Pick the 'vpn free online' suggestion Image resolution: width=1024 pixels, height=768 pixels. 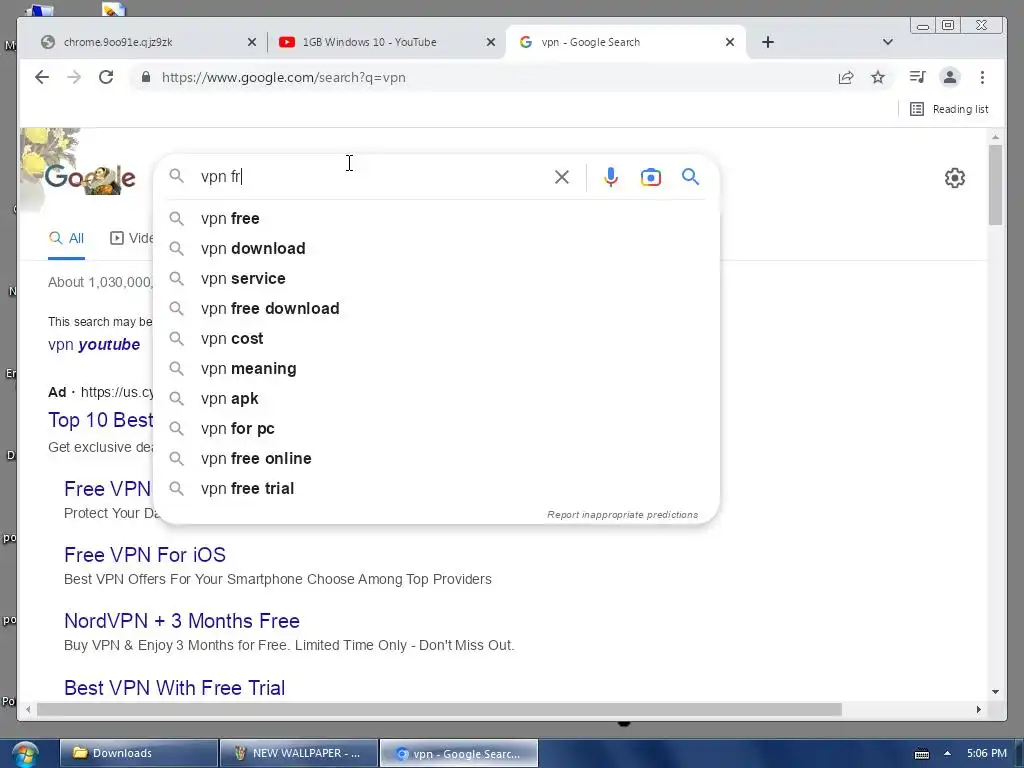436,458
